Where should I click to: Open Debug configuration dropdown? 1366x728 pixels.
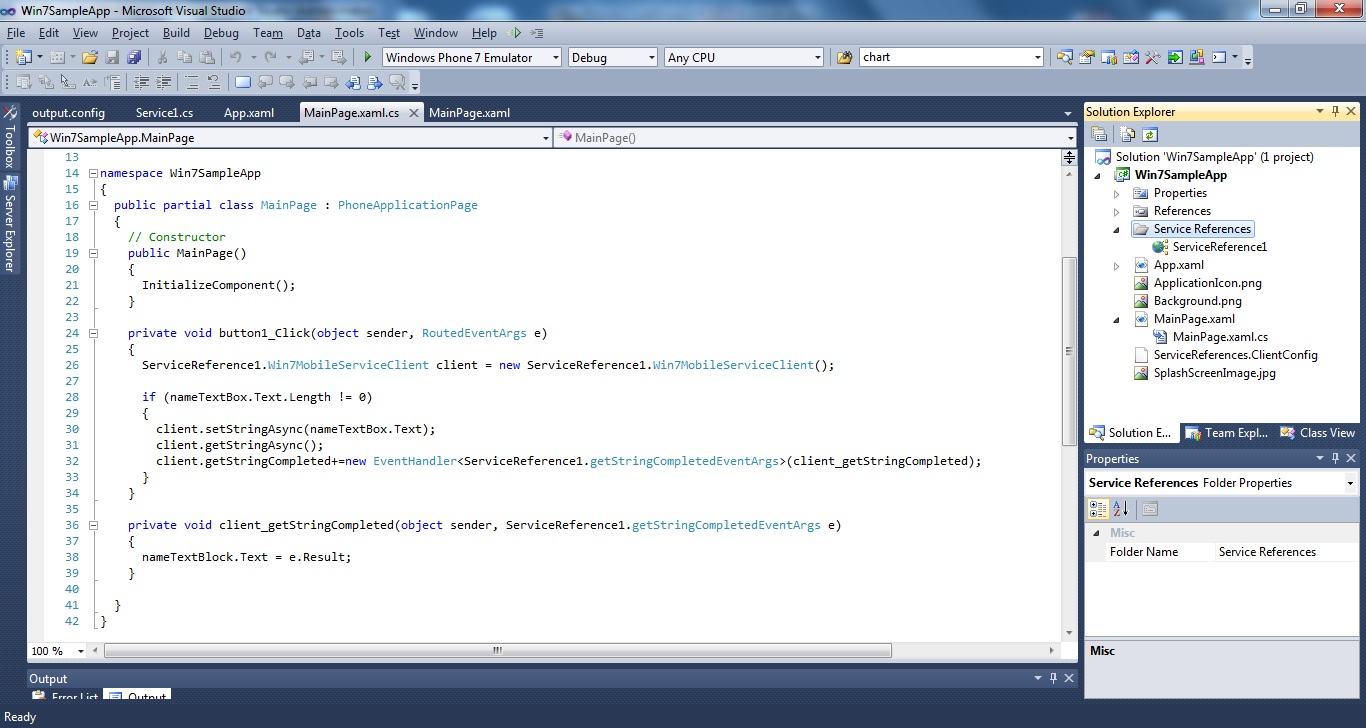651,58
